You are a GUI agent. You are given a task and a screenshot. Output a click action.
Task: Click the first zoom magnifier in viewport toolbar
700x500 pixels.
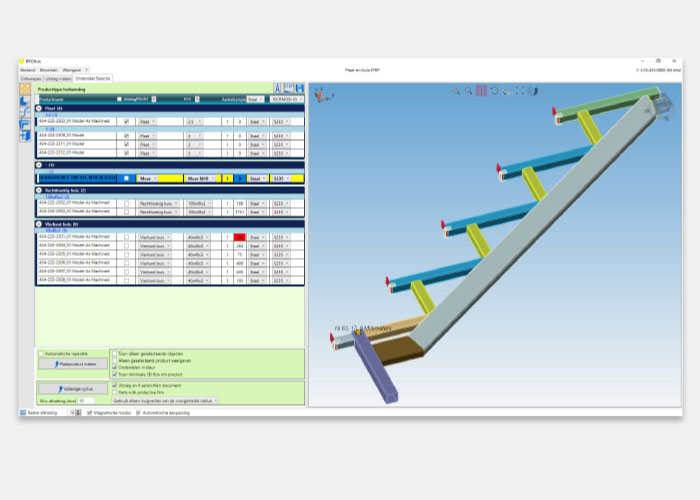(x=456, y=91)
